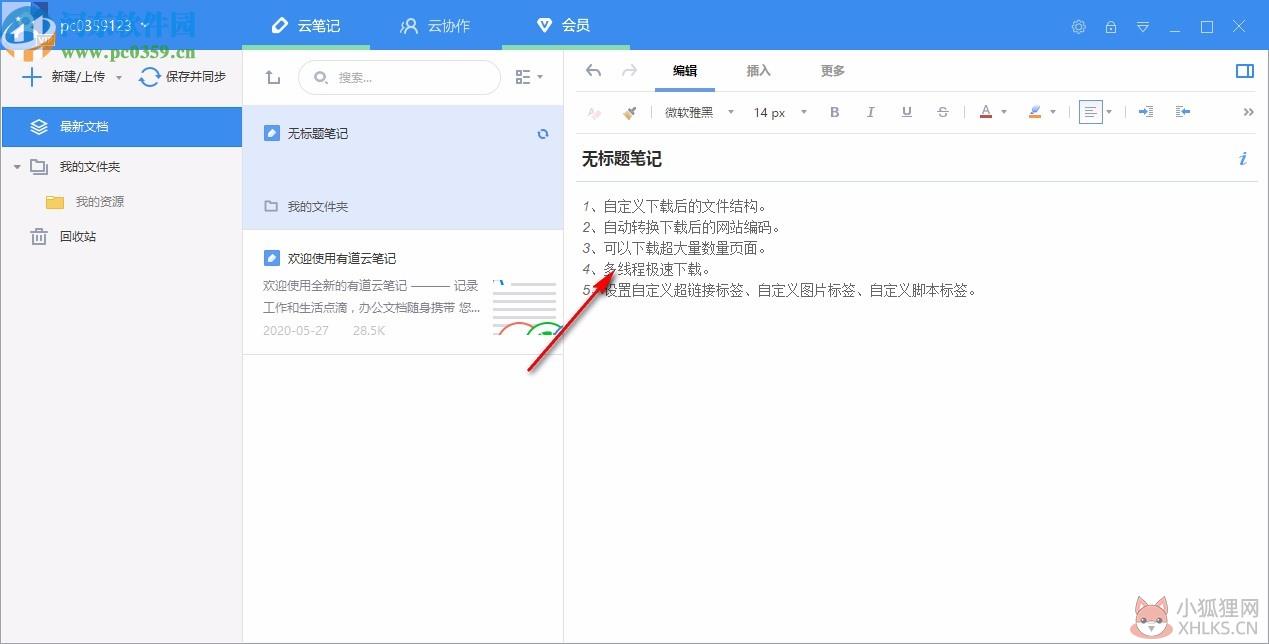The image size is (1269, 644).
Task: Expand more toolbar options with double chevron
Action: [x=1248, y=113]
